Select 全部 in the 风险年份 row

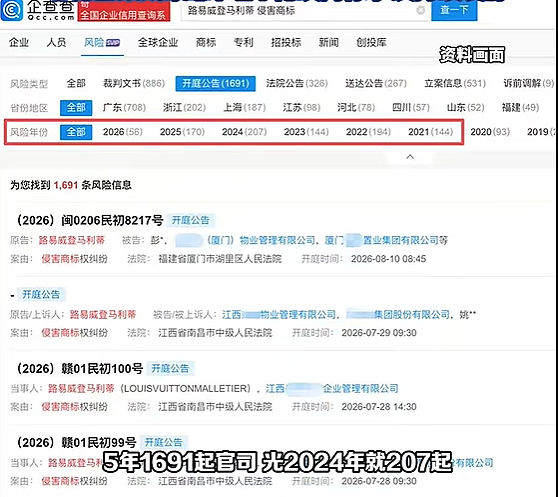pyautogui.click(x=76, y=132)
